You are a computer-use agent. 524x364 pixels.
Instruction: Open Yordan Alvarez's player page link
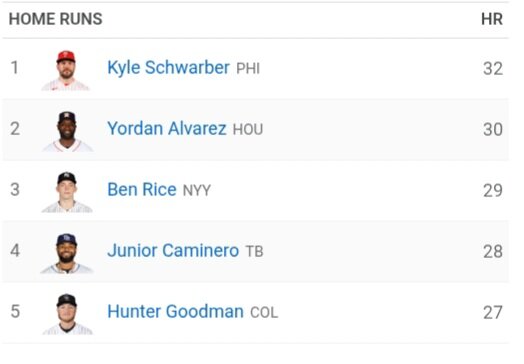[x=167, y=129]
